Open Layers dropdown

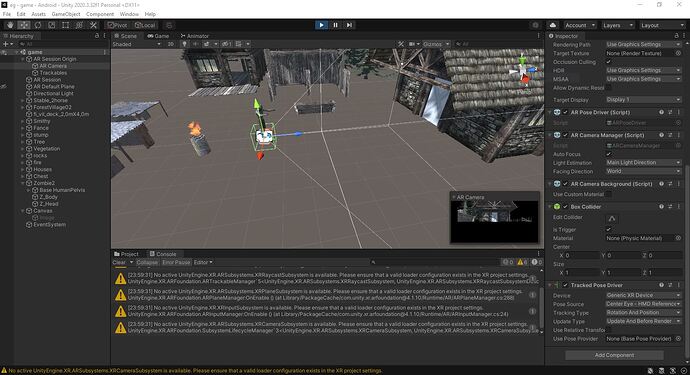(618, 26)
